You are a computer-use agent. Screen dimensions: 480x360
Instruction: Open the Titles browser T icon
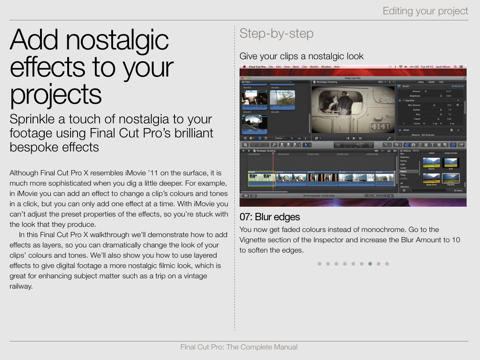[432, 145]
